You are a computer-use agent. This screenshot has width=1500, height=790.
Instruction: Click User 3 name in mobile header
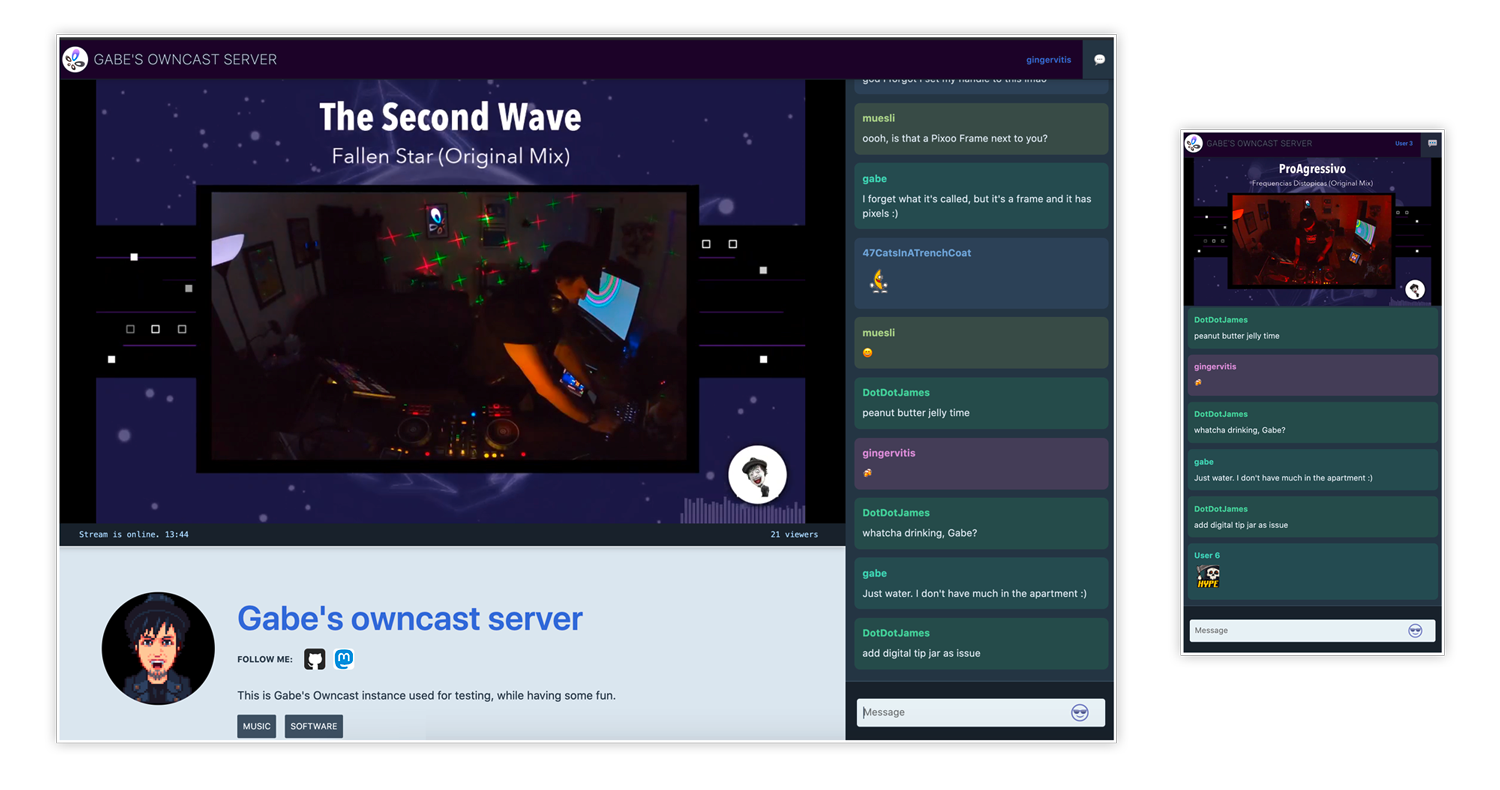pyautogui.click(x=1404, y=143)
